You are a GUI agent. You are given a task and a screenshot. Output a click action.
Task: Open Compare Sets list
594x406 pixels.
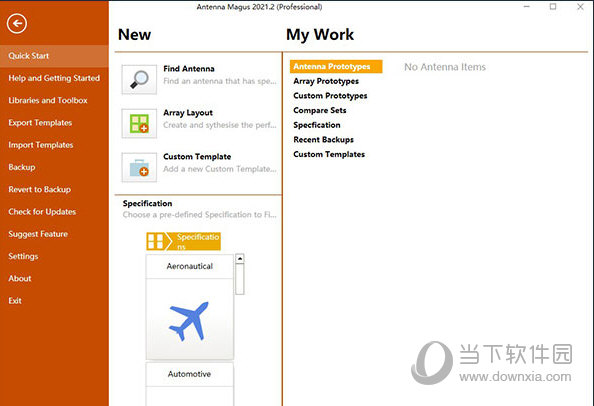tap(320, 111)
